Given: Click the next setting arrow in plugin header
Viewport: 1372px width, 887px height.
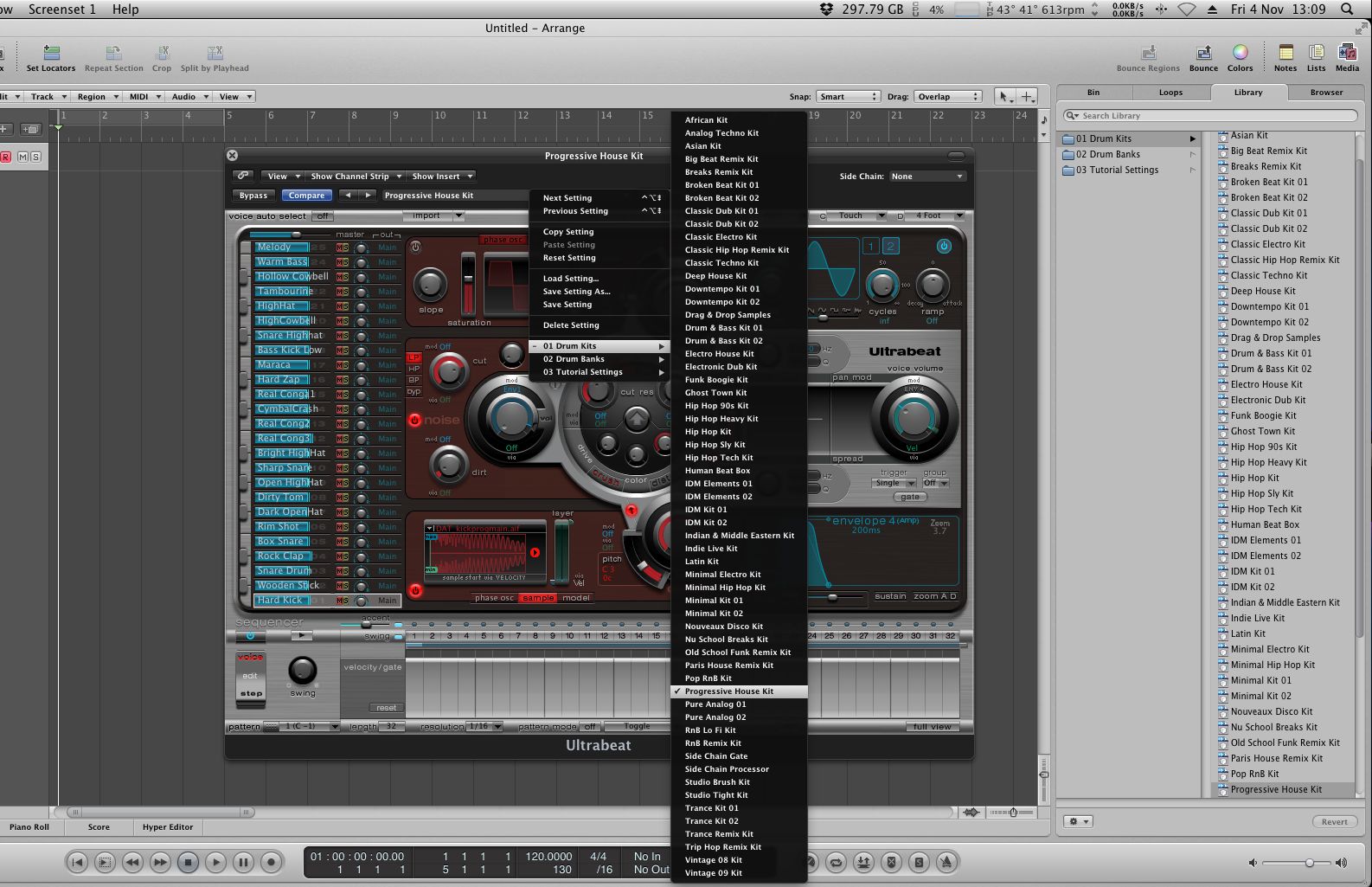Looking at the screenshot, I should coord(368,196).
